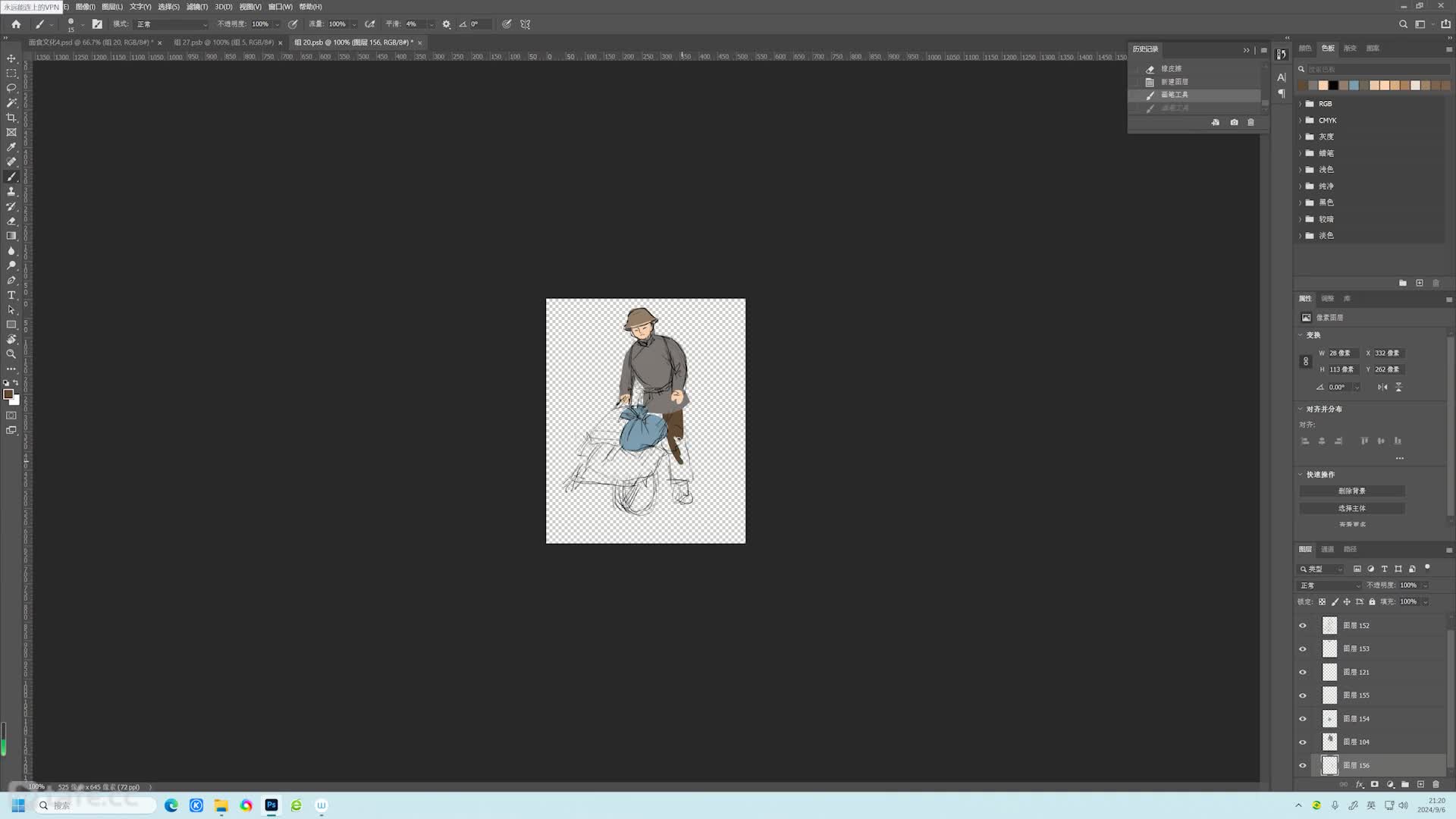Hide layer 图层 155
1456x819 pixels.
pyautogui.click(x=1303, y=695)
